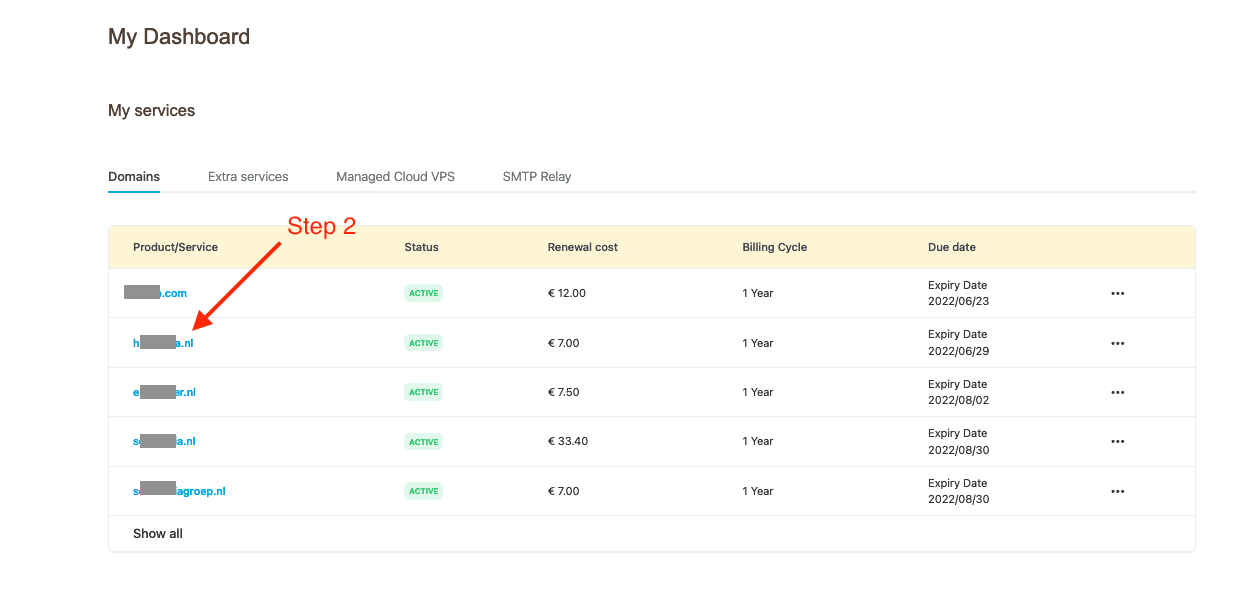Switch to the Extra services tab
Viewport: 1260px width, 611px height.
[x=248, y=177]
